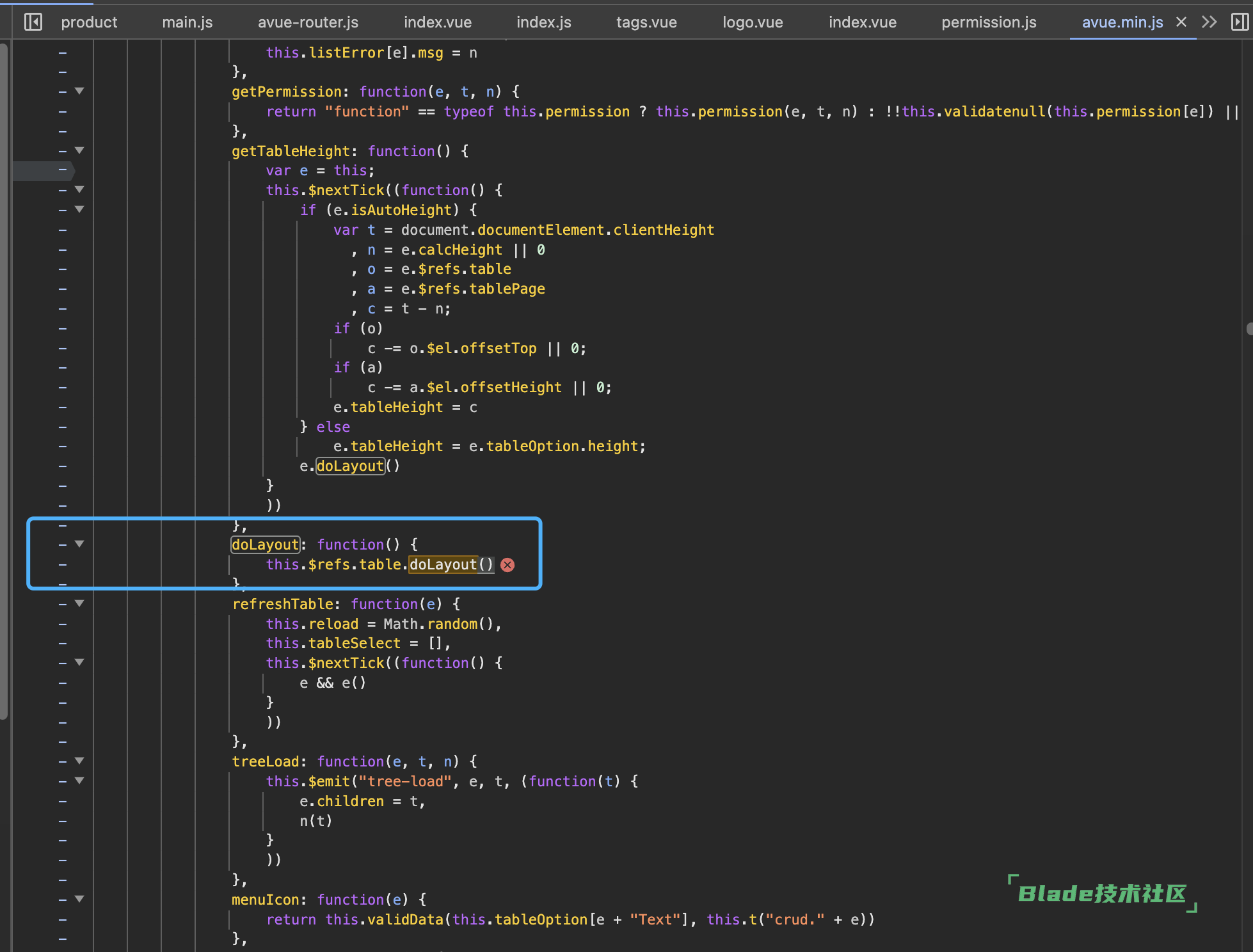The image size is (1253, 952).
Task: Fold the doLayout function block
Action: pyautogui.click(x=79, y=544)
